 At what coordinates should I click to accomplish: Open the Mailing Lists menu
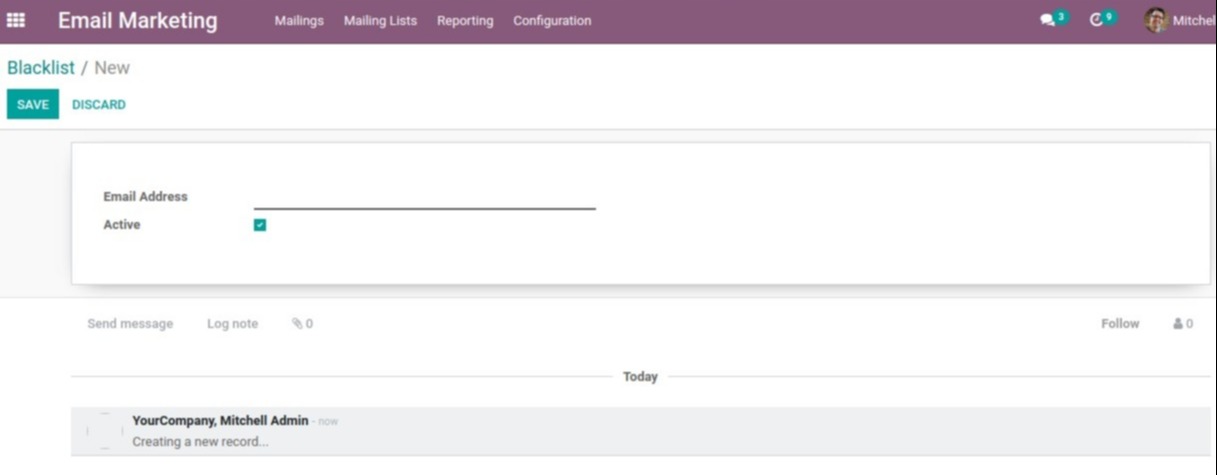point(380,21)
